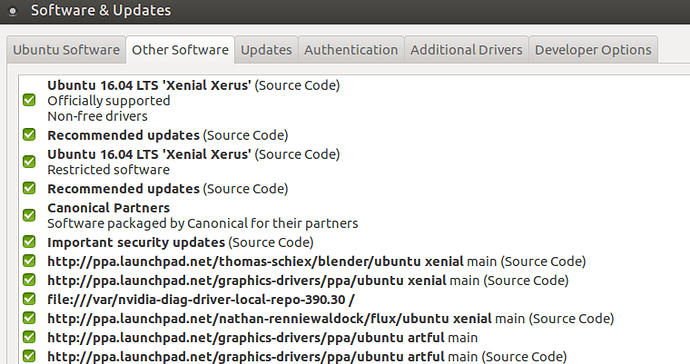Open the Additional Drivers tab
Viewport: 690px width, 364px height.
pos(466,50)
